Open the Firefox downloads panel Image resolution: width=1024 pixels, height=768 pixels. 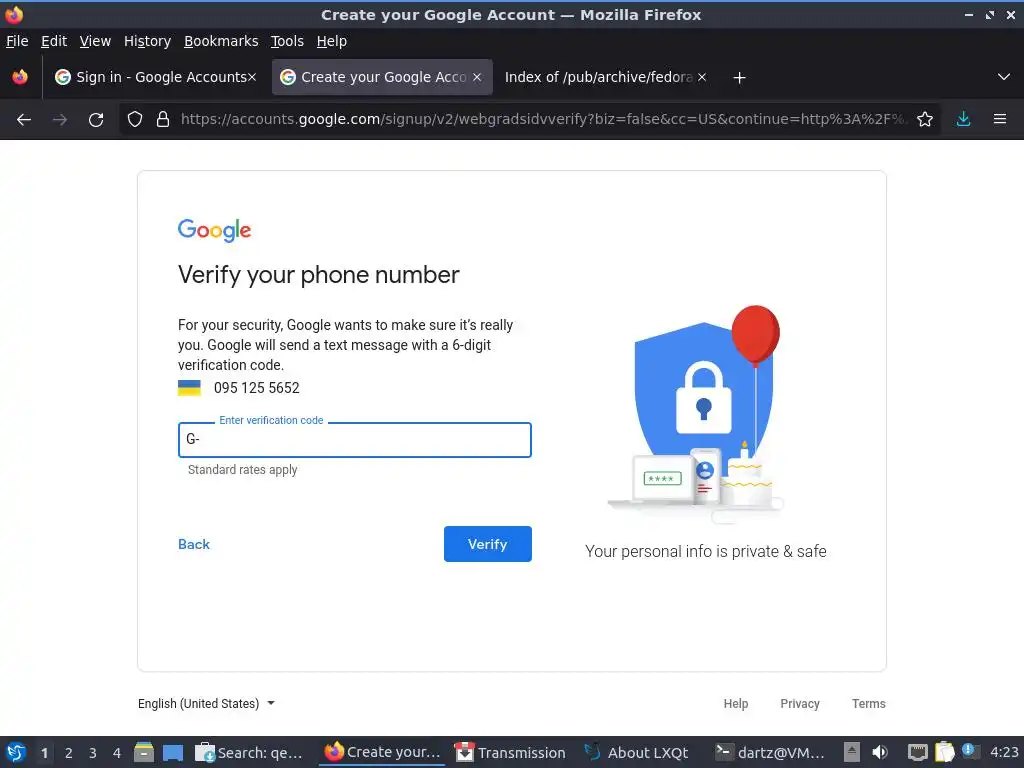(x=963, y=120)
